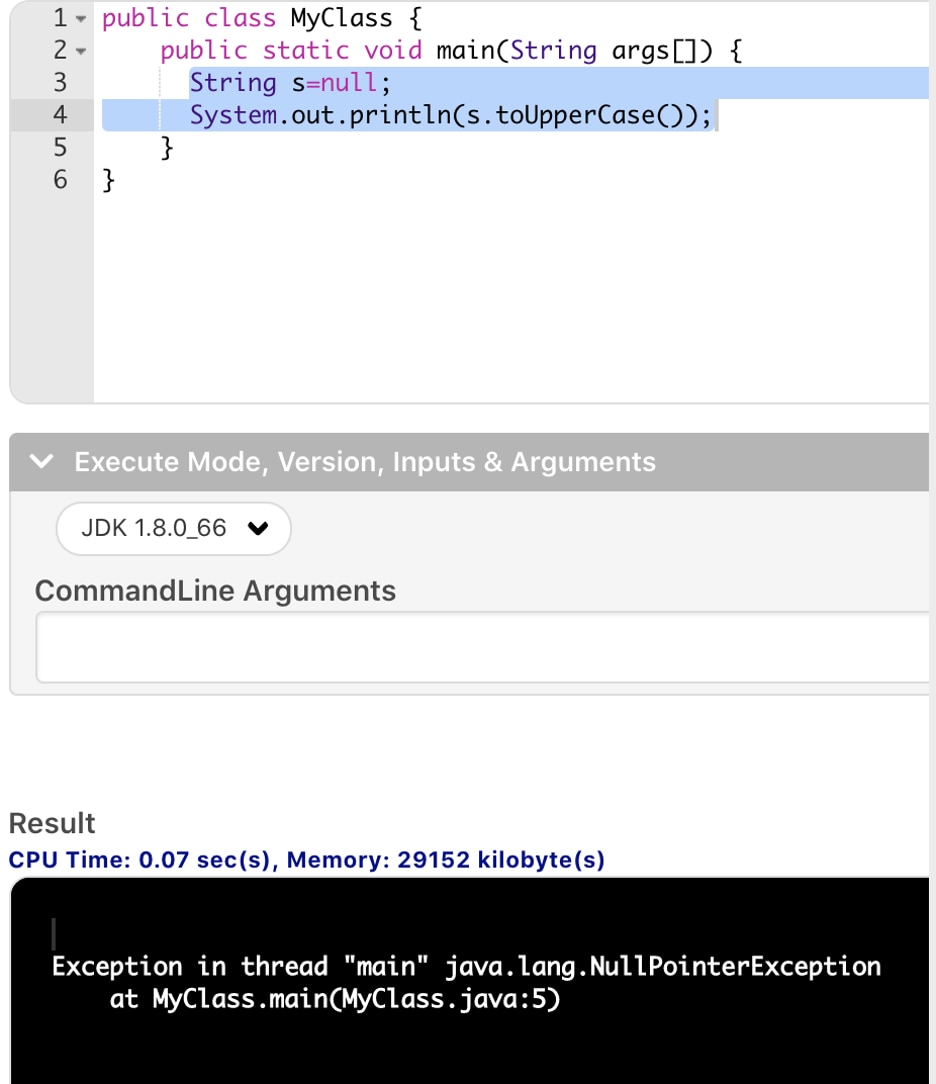Collapse the fold arrow on line 1
The width and height of the screenshot is (936, 1084).
coord(82,19)
